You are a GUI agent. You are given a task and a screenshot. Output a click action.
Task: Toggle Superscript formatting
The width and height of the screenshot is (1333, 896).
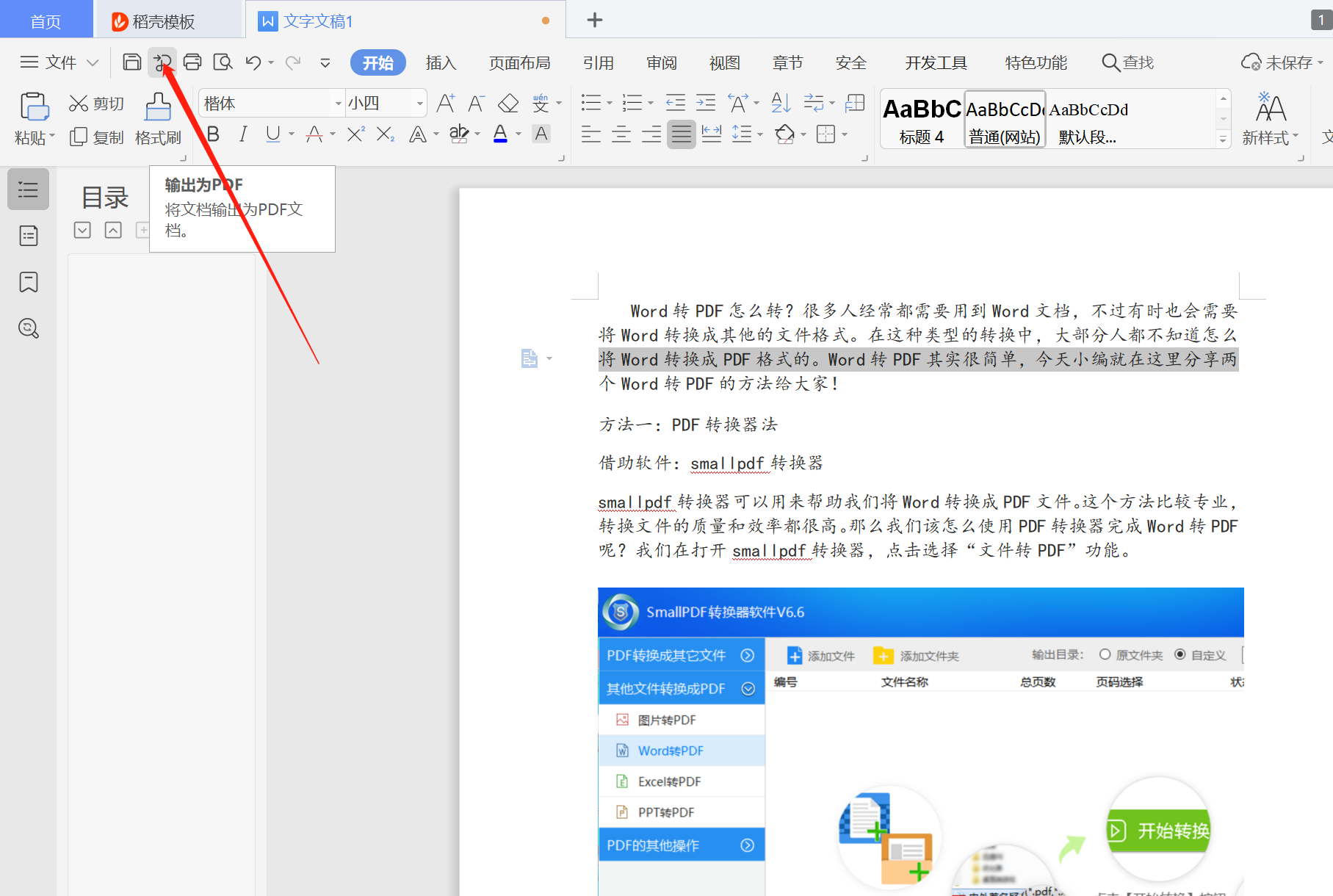(x=355, y=134)
